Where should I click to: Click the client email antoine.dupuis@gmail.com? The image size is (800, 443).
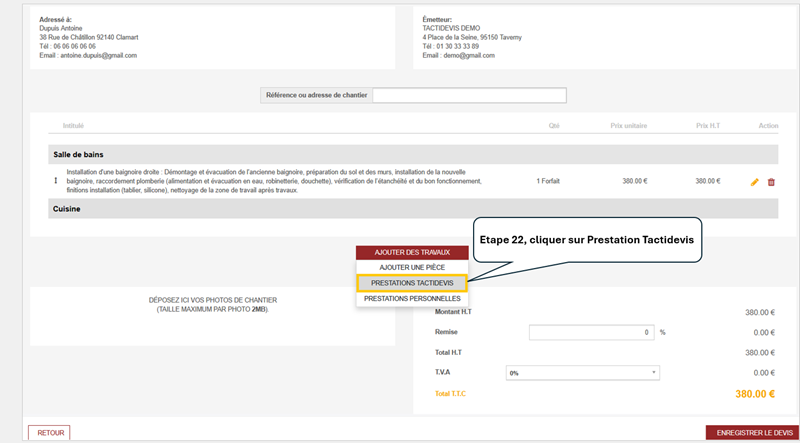[98, 56]
